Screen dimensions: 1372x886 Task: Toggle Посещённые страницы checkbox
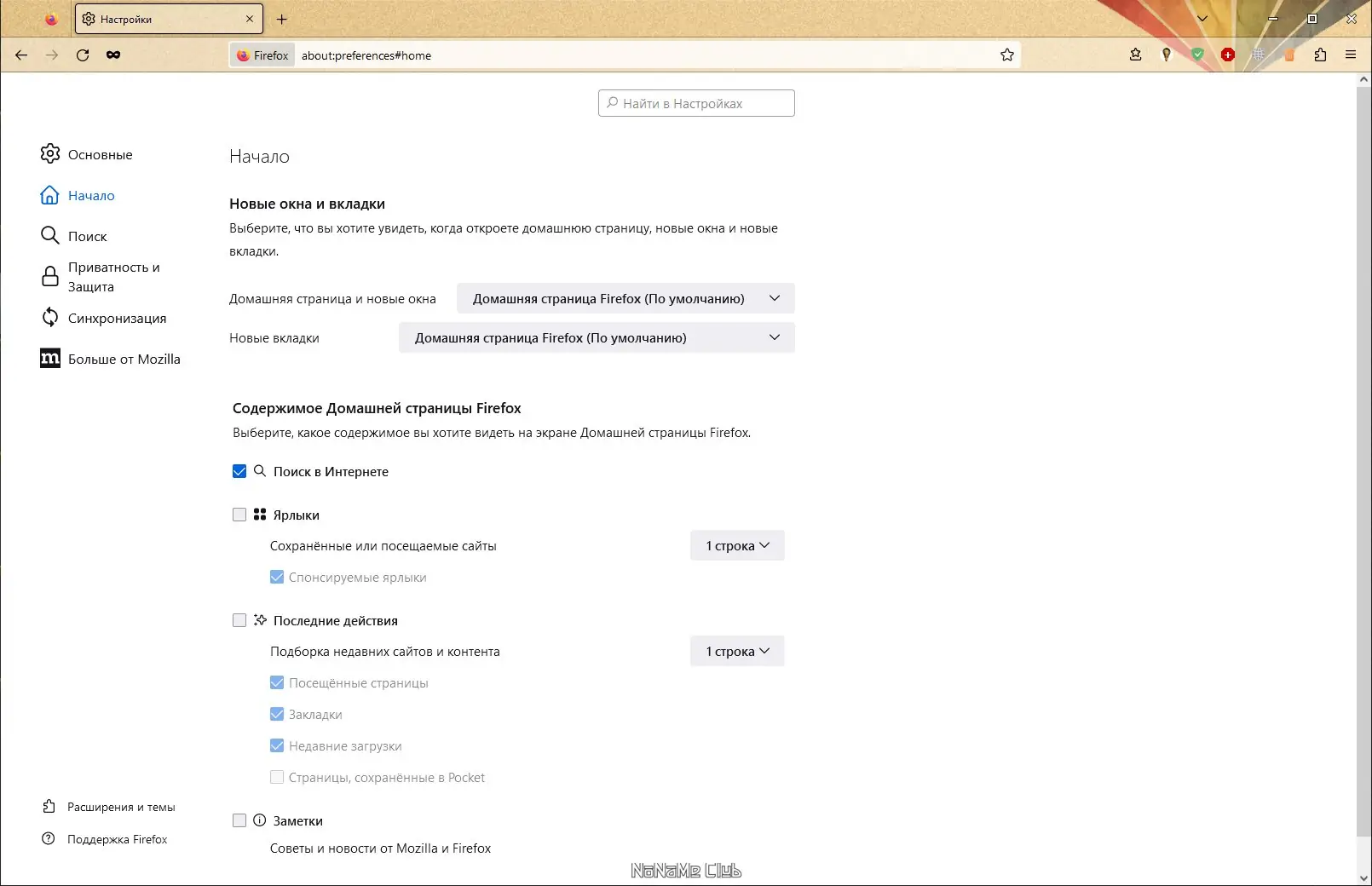(x=277, y=682)
